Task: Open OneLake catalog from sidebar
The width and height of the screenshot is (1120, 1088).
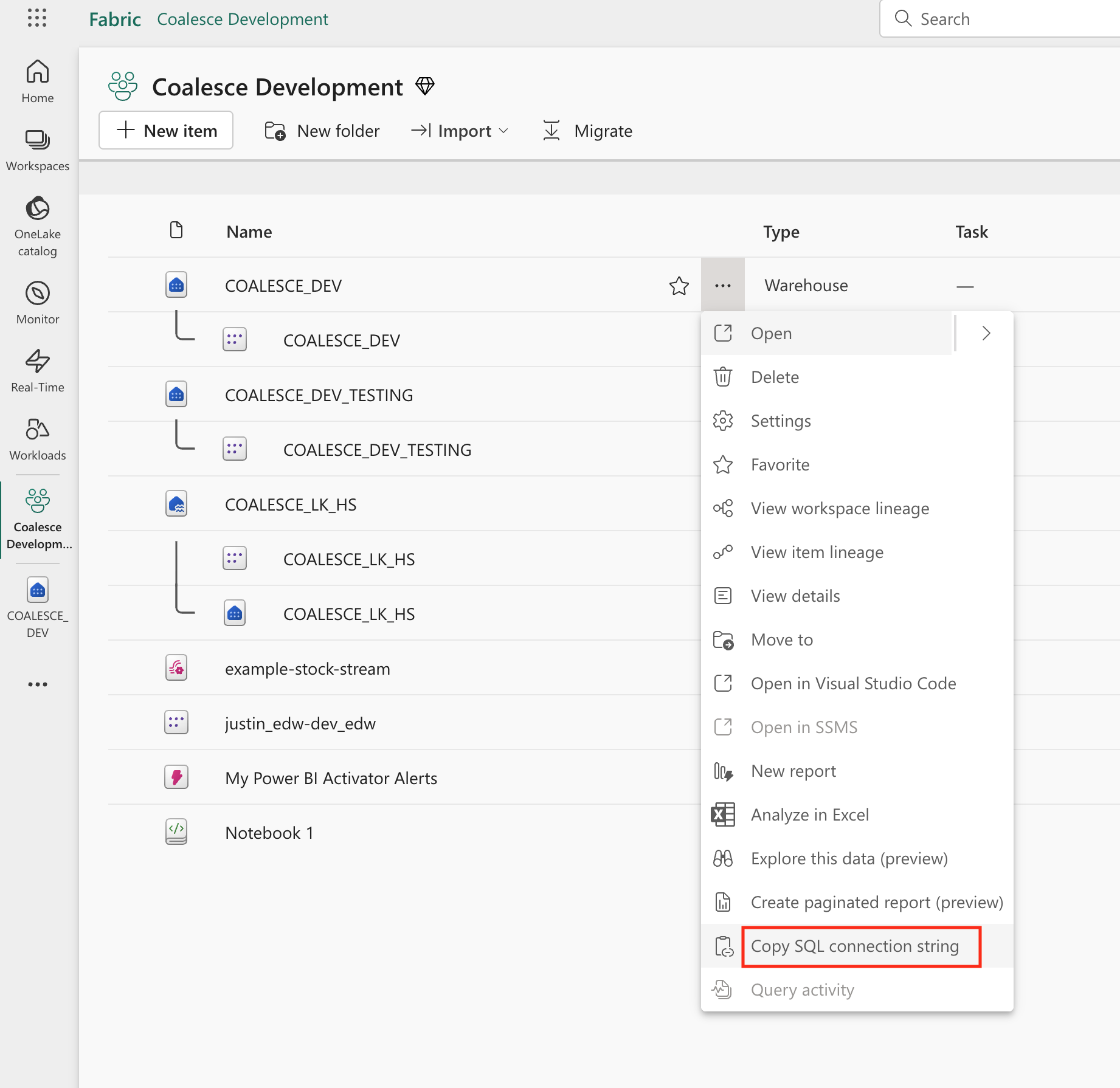Action: 38,226
